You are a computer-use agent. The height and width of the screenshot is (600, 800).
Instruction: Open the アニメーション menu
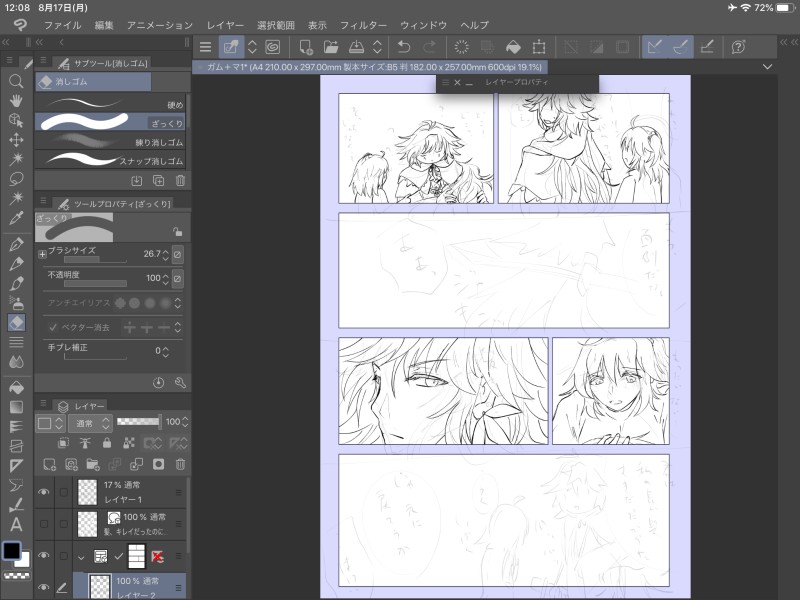(x=160, y=25)
